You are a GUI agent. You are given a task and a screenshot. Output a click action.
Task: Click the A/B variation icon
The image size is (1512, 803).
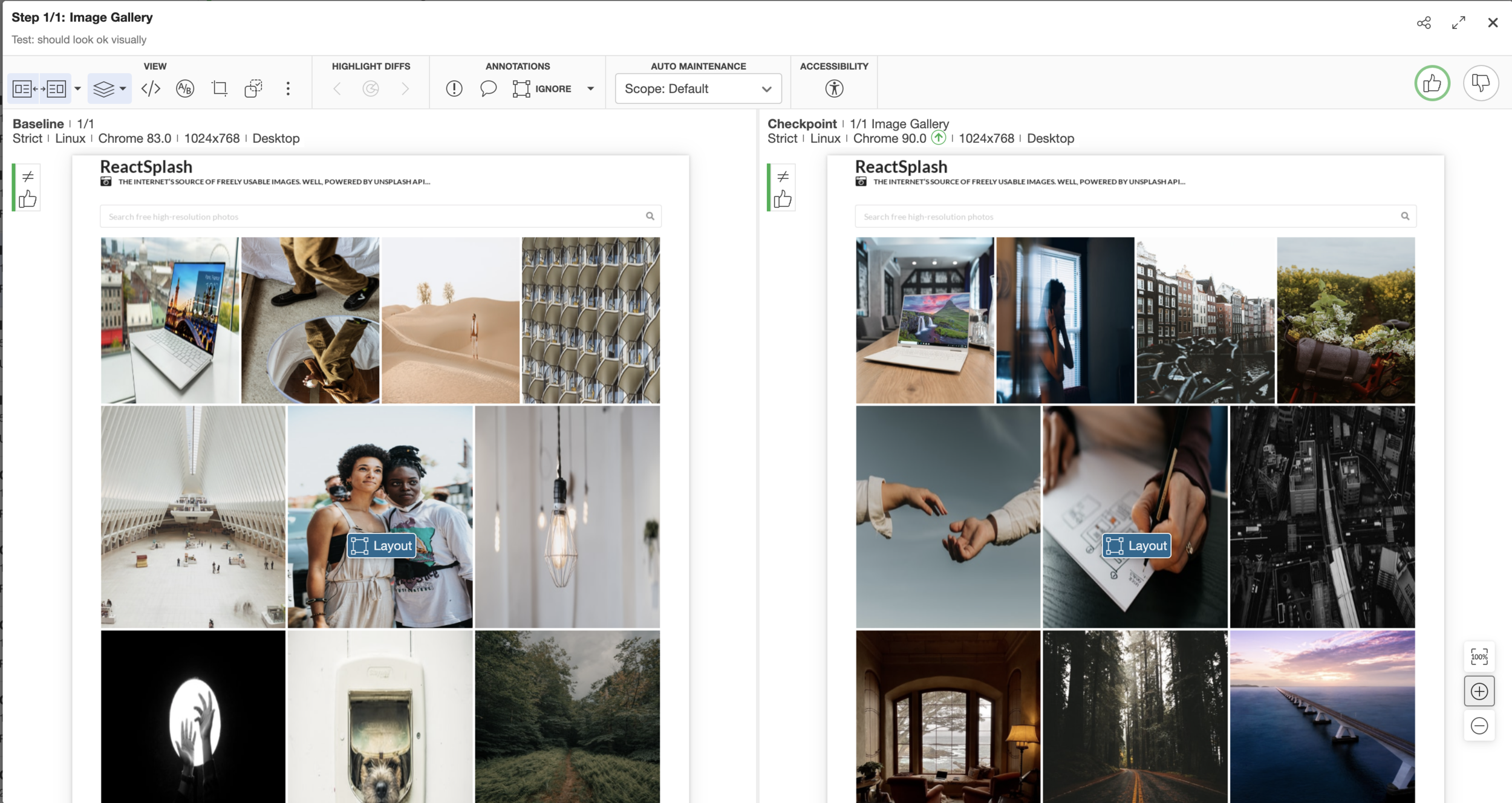[x=185, y=89]
